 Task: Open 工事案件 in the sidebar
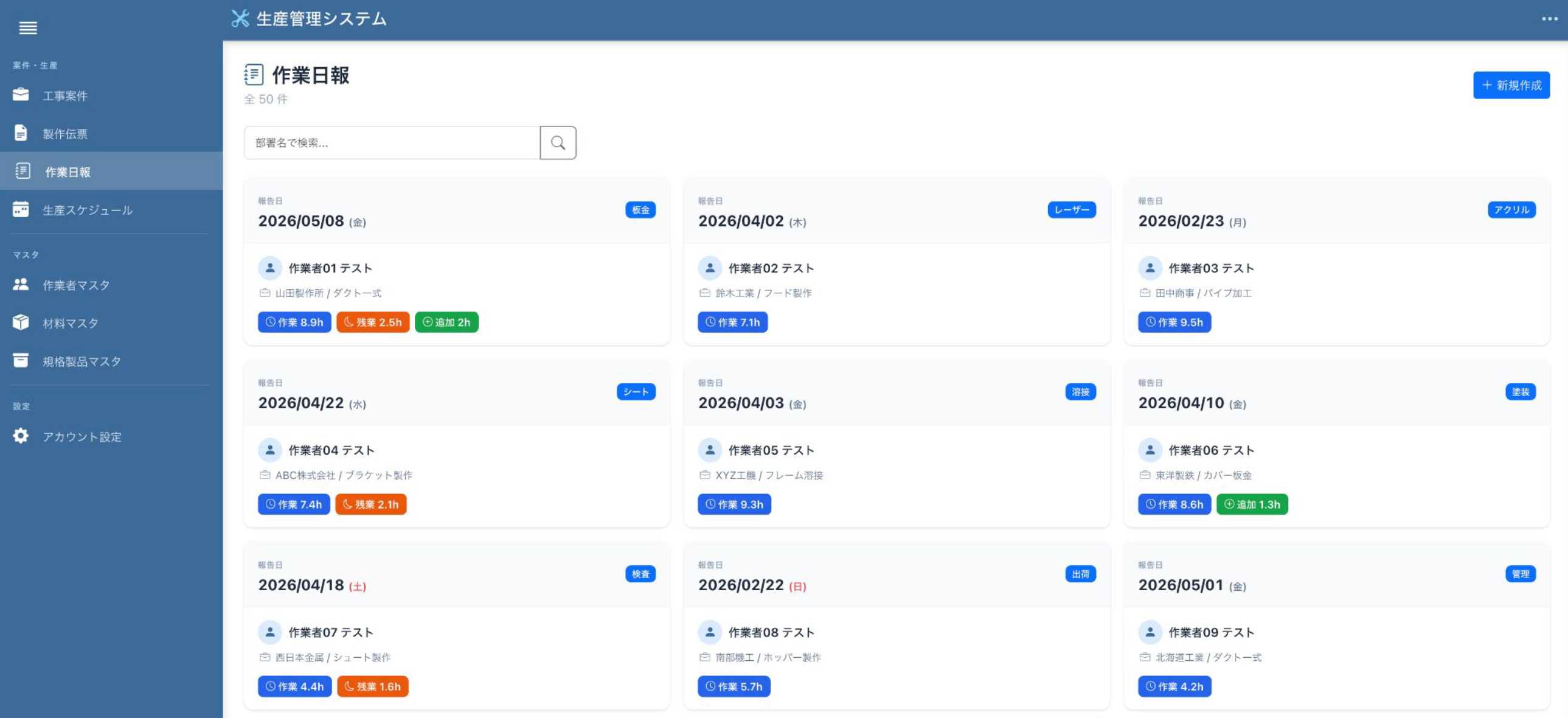click(111, 96)
